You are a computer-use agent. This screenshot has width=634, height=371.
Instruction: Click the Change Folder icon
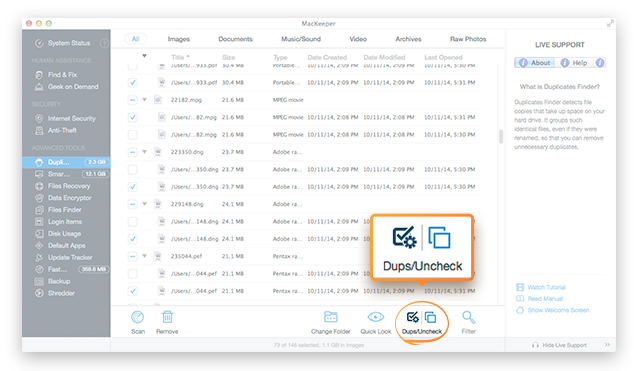(330, 317)
